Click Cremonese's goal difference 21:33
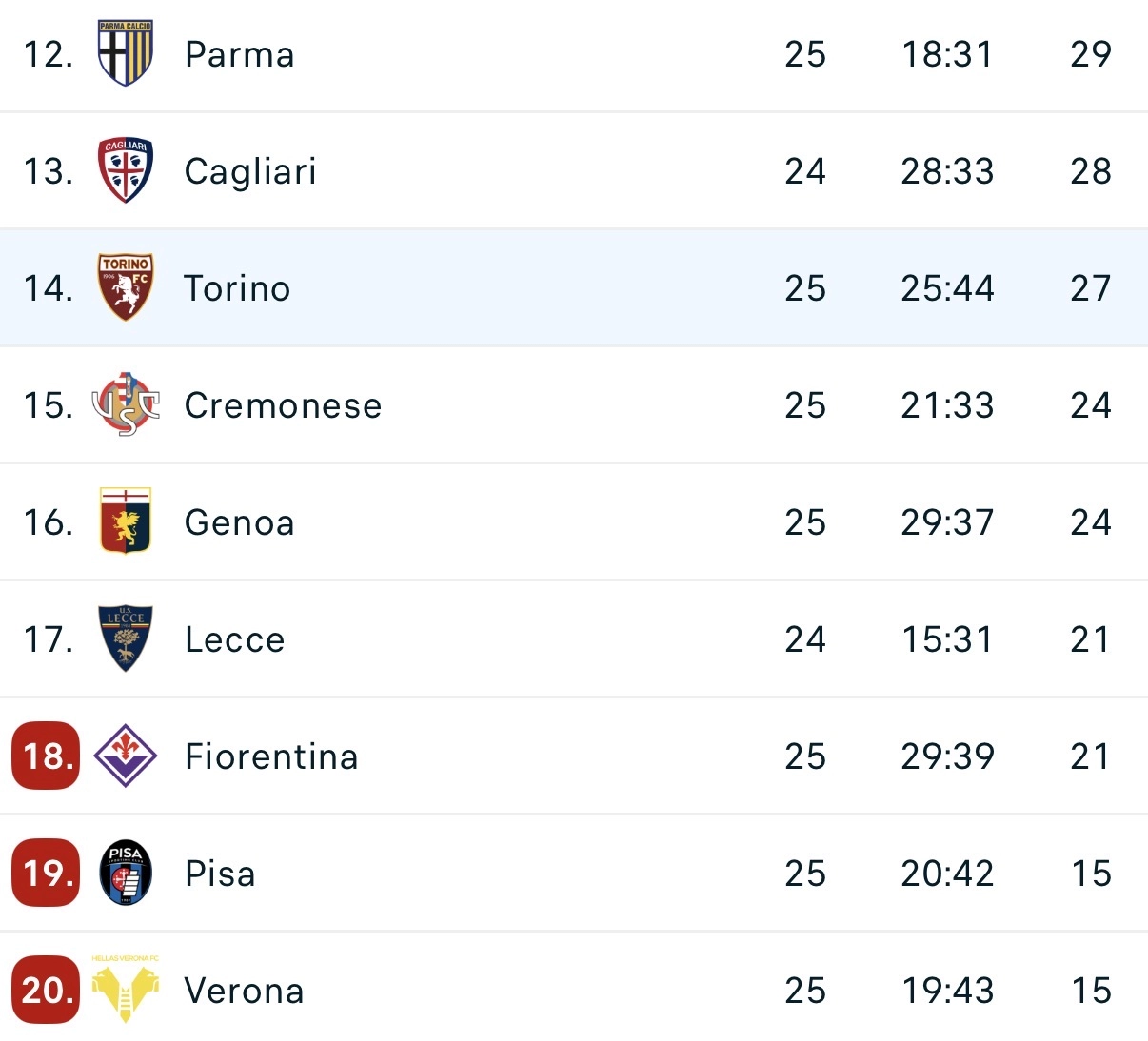Image resolution: width=1148 pixels, height=1041 pixels. click(x=947, y=405)
